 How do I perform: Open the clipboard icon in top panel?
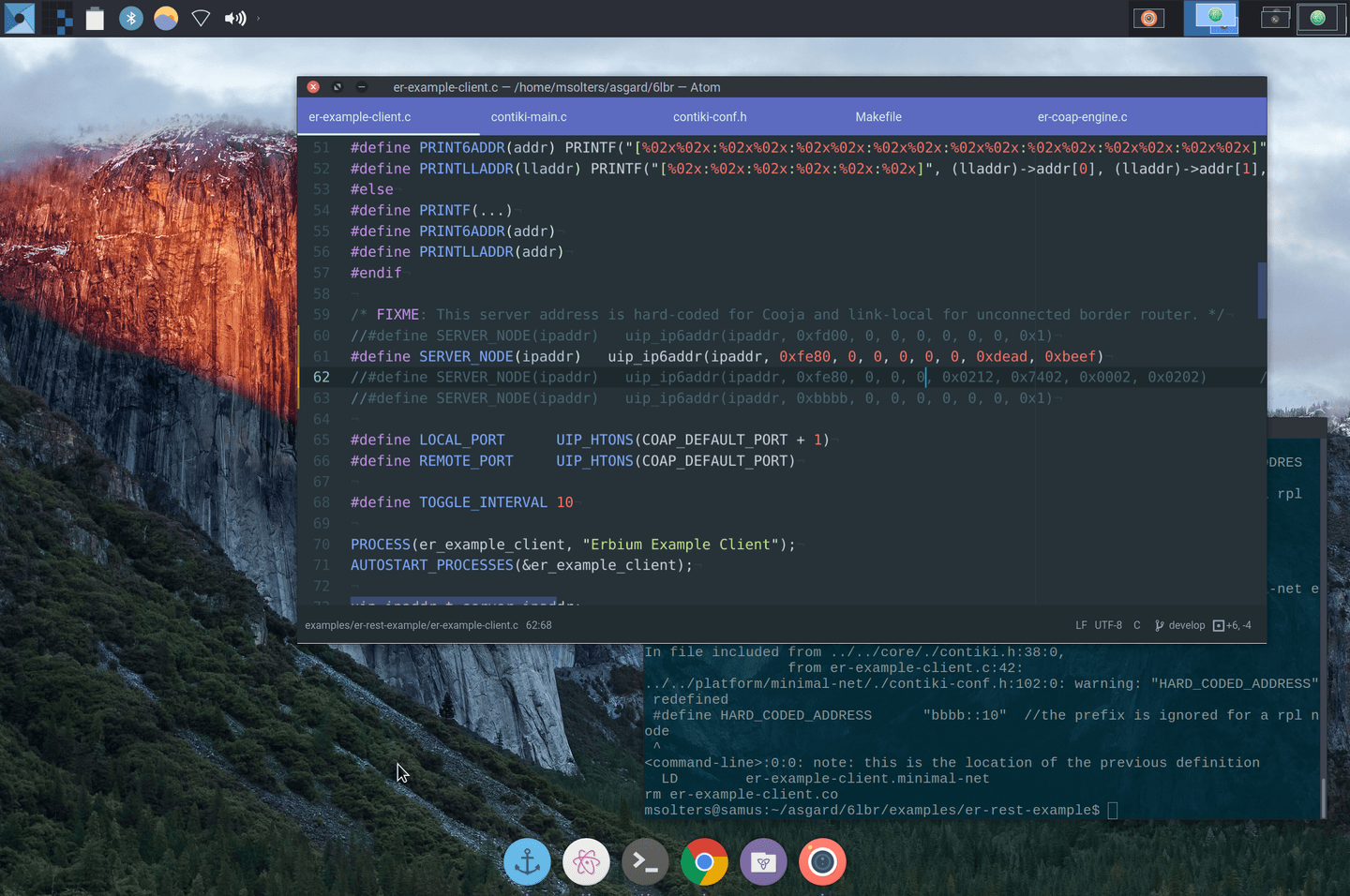(x=95, y=18)
